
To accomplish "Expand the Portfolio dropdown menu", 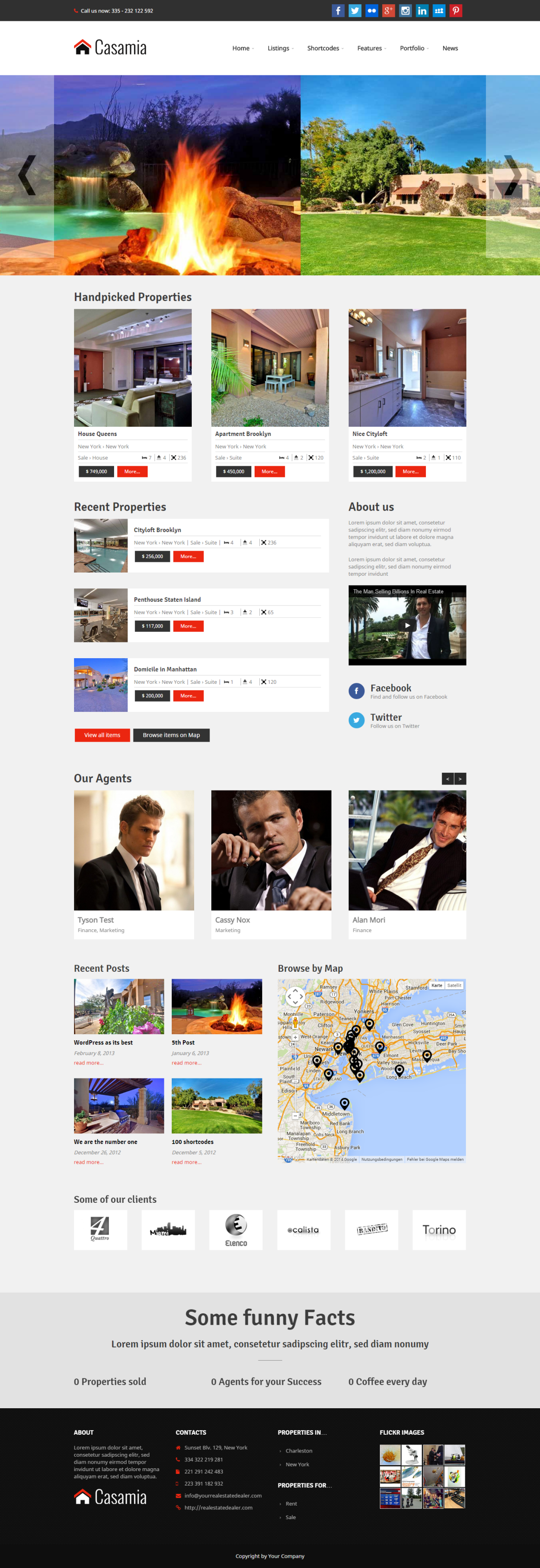I will click(414, 48).
